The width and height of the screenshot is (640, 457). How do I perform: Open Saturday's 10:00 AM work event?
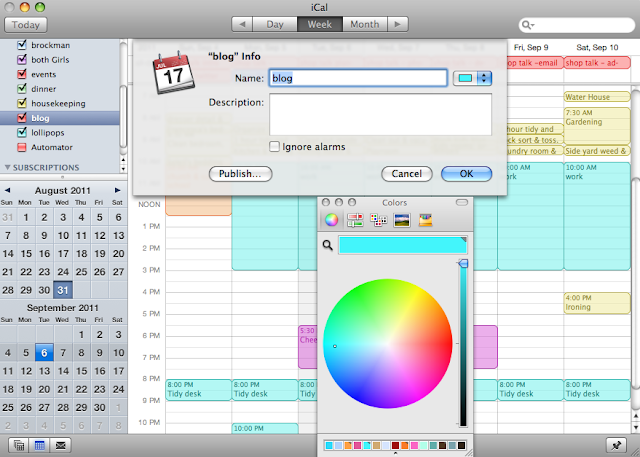click(x=597, y=216)
